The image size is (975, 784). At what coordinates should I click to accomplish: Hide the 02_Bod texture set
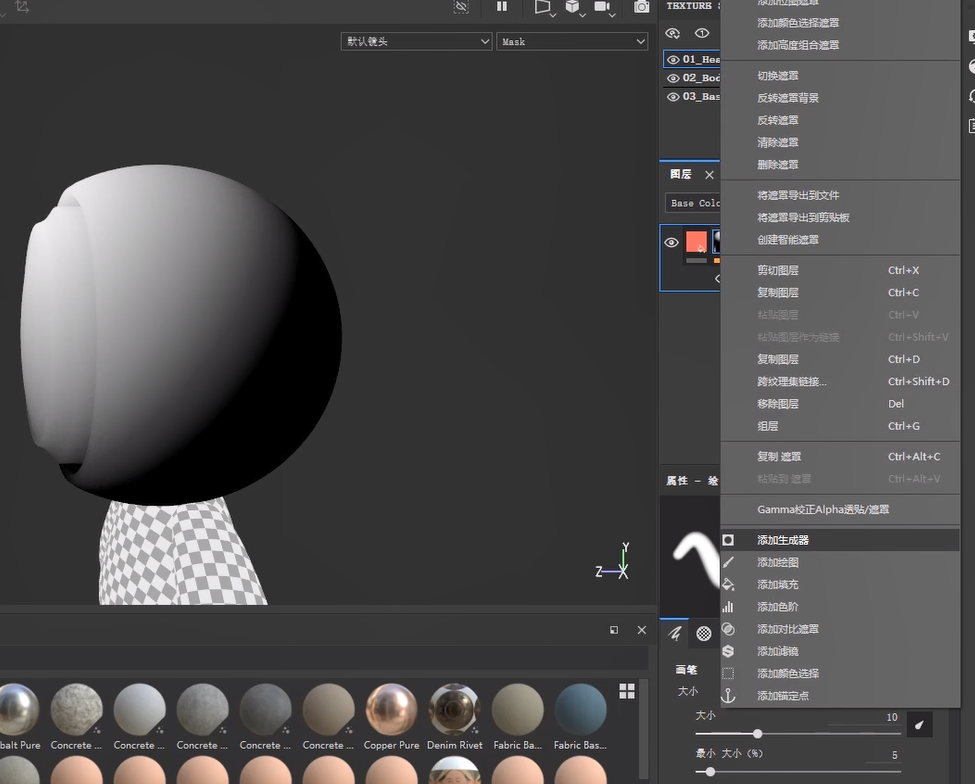(673, 78)
